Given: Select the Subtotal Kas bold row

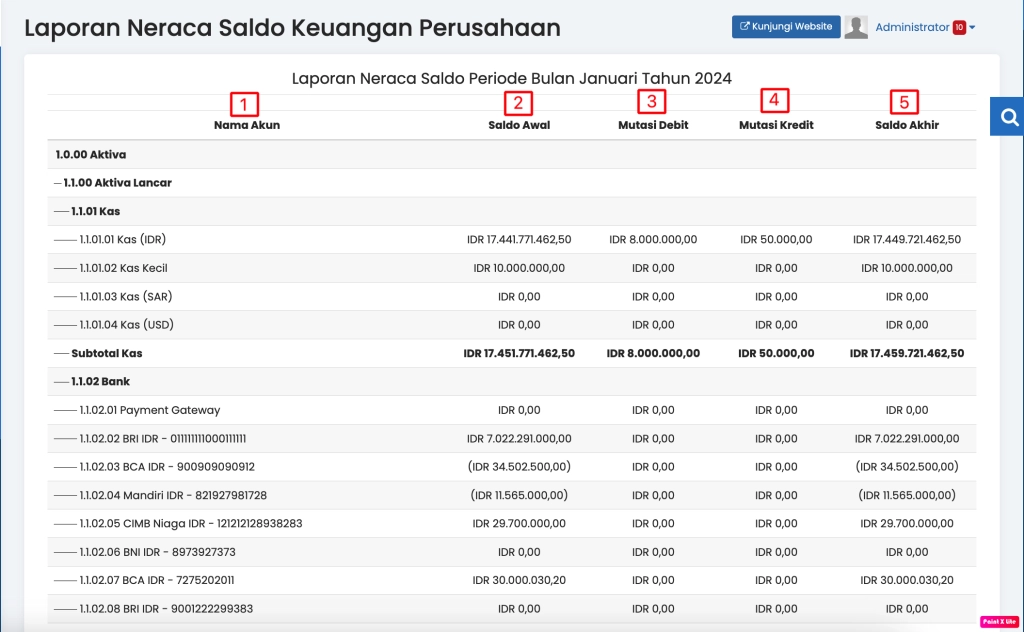Looking at the screenshot, I should 107,353.
